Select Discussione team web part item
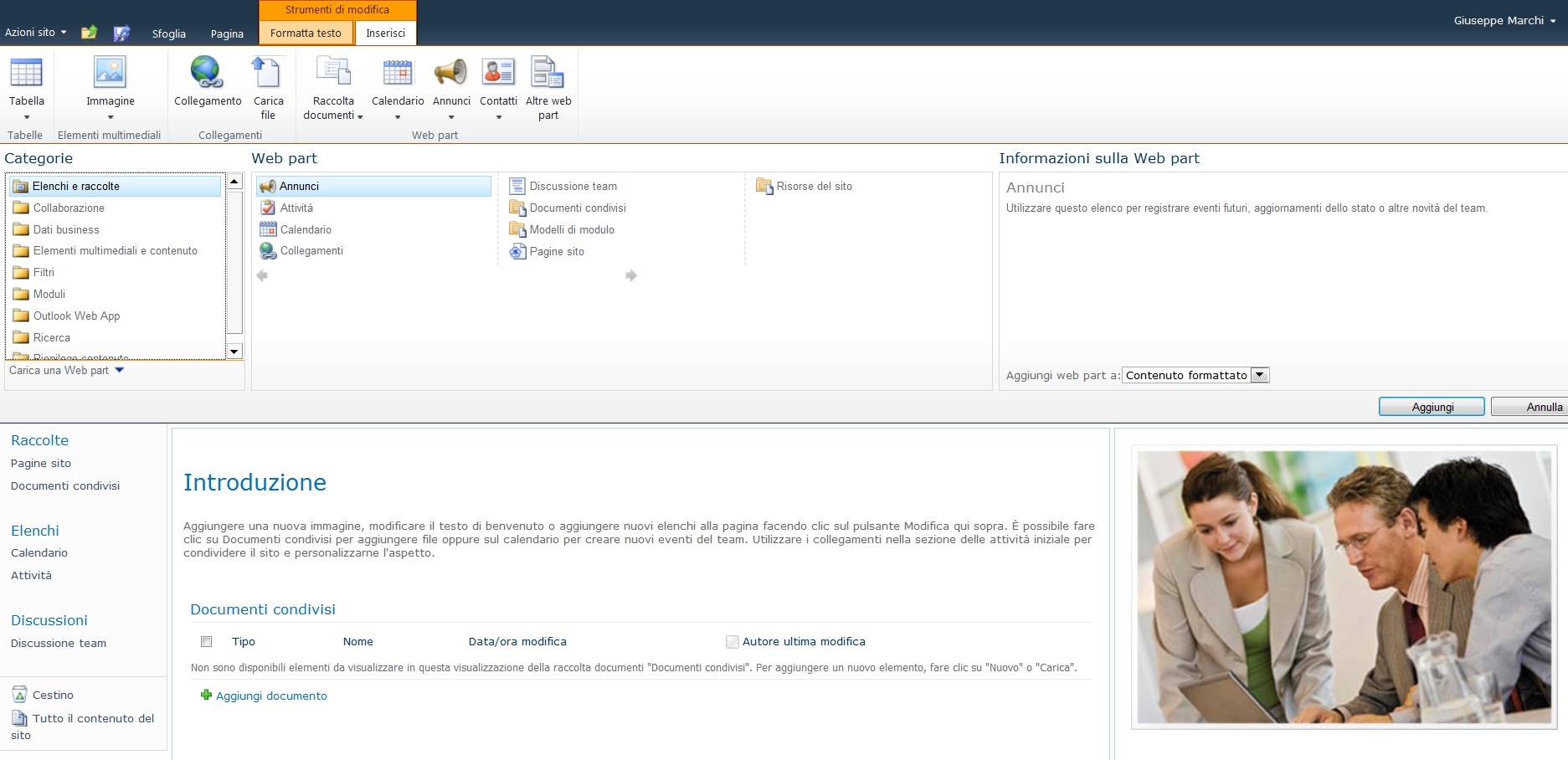 click(x=563, y=186)
